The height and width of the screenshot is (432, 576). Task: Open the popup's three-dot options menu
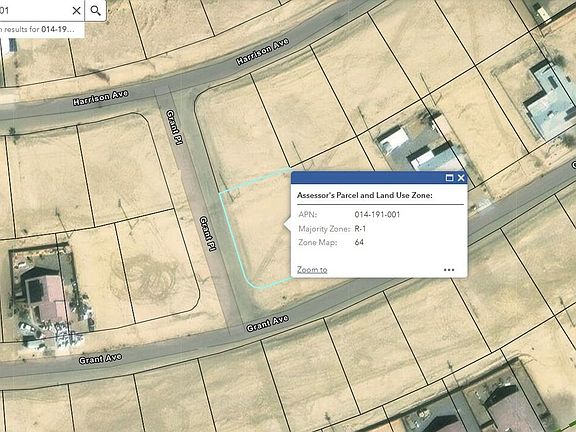tap(449, 270)
